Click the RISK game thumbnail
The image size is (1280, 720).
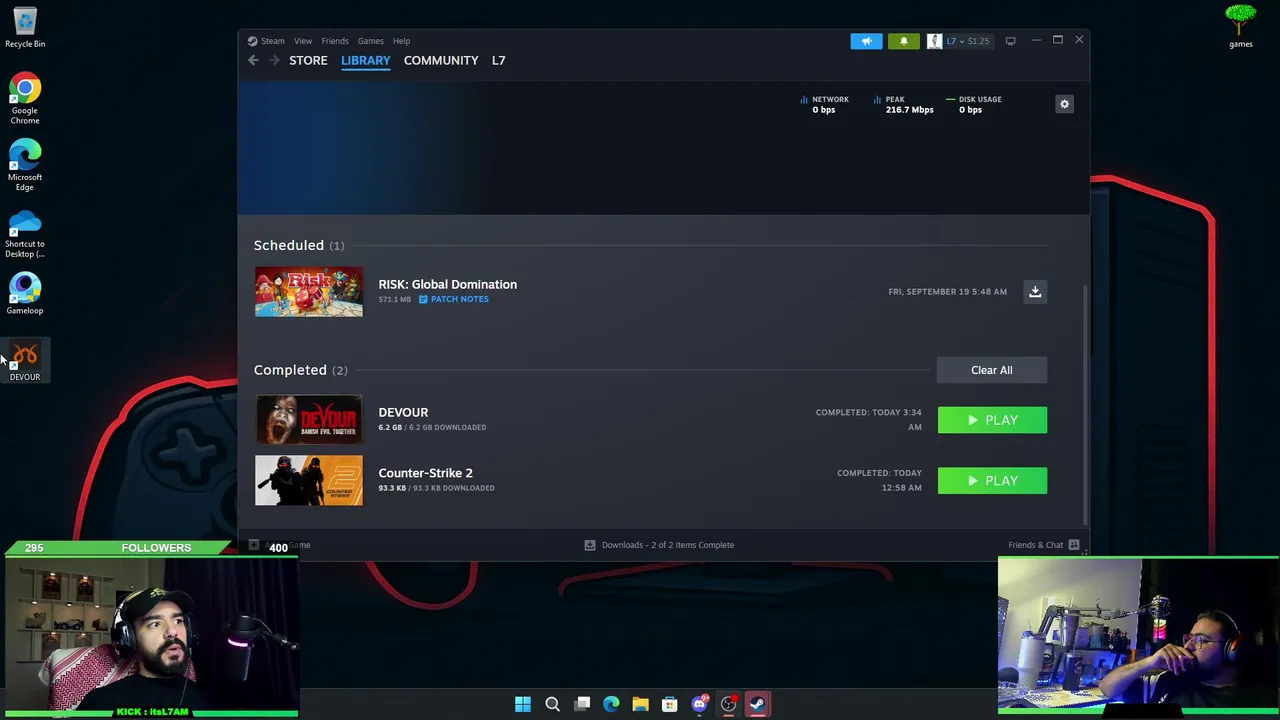pos(309,292)
